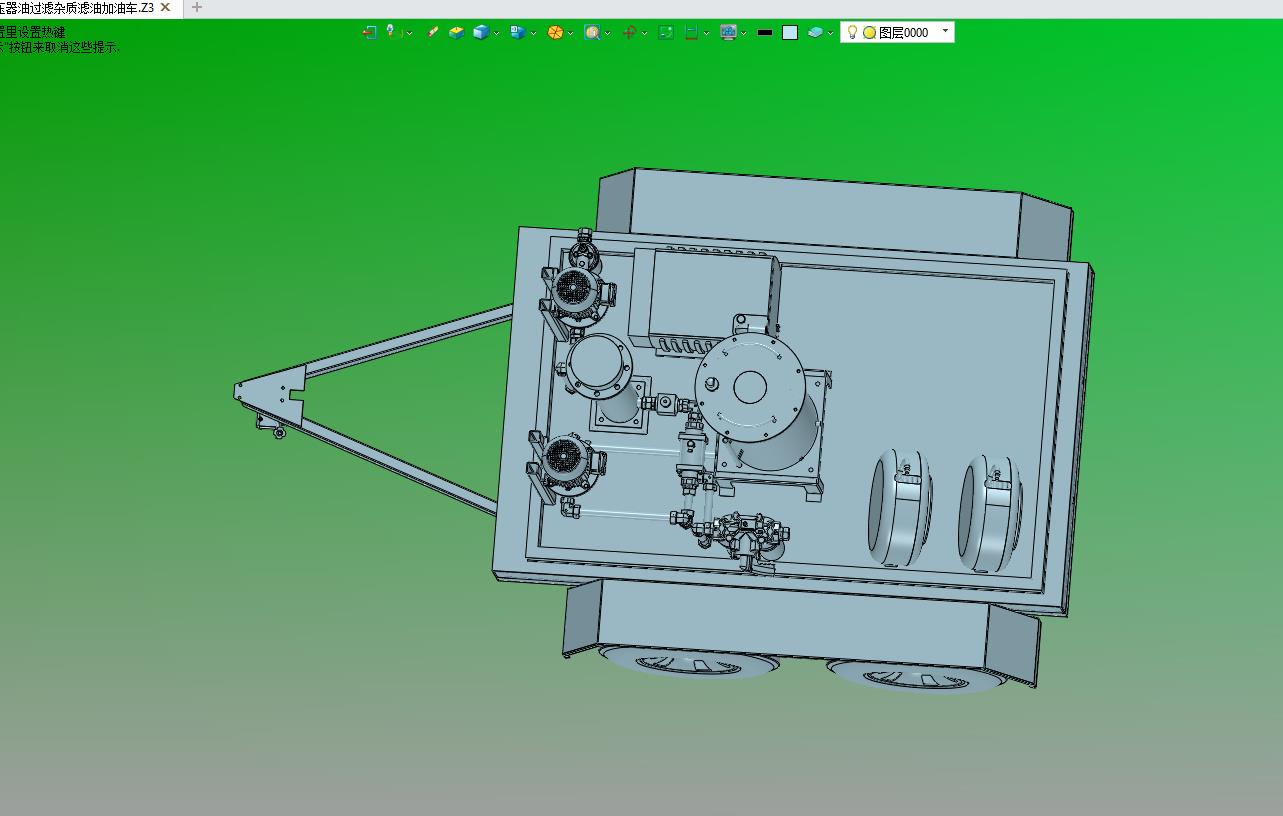
Task: Click the teal layer manager icon
Action: pyautogui.click(x=815, y=32)
